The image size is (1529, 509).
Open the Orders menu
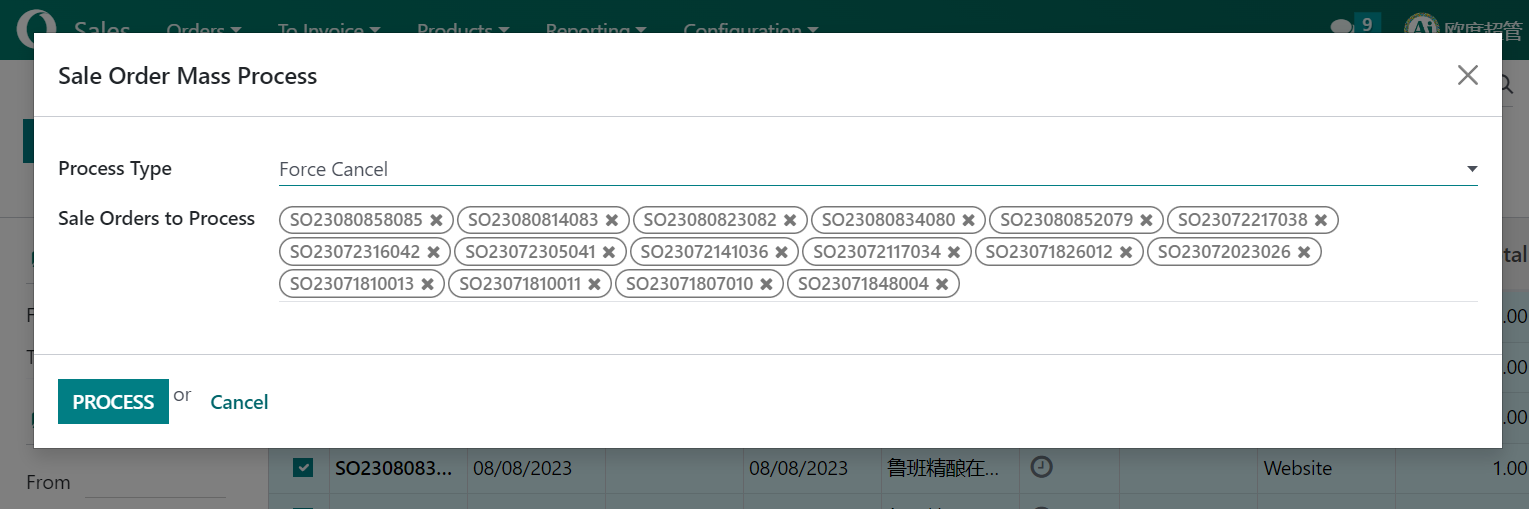click(x=204, y=30)
